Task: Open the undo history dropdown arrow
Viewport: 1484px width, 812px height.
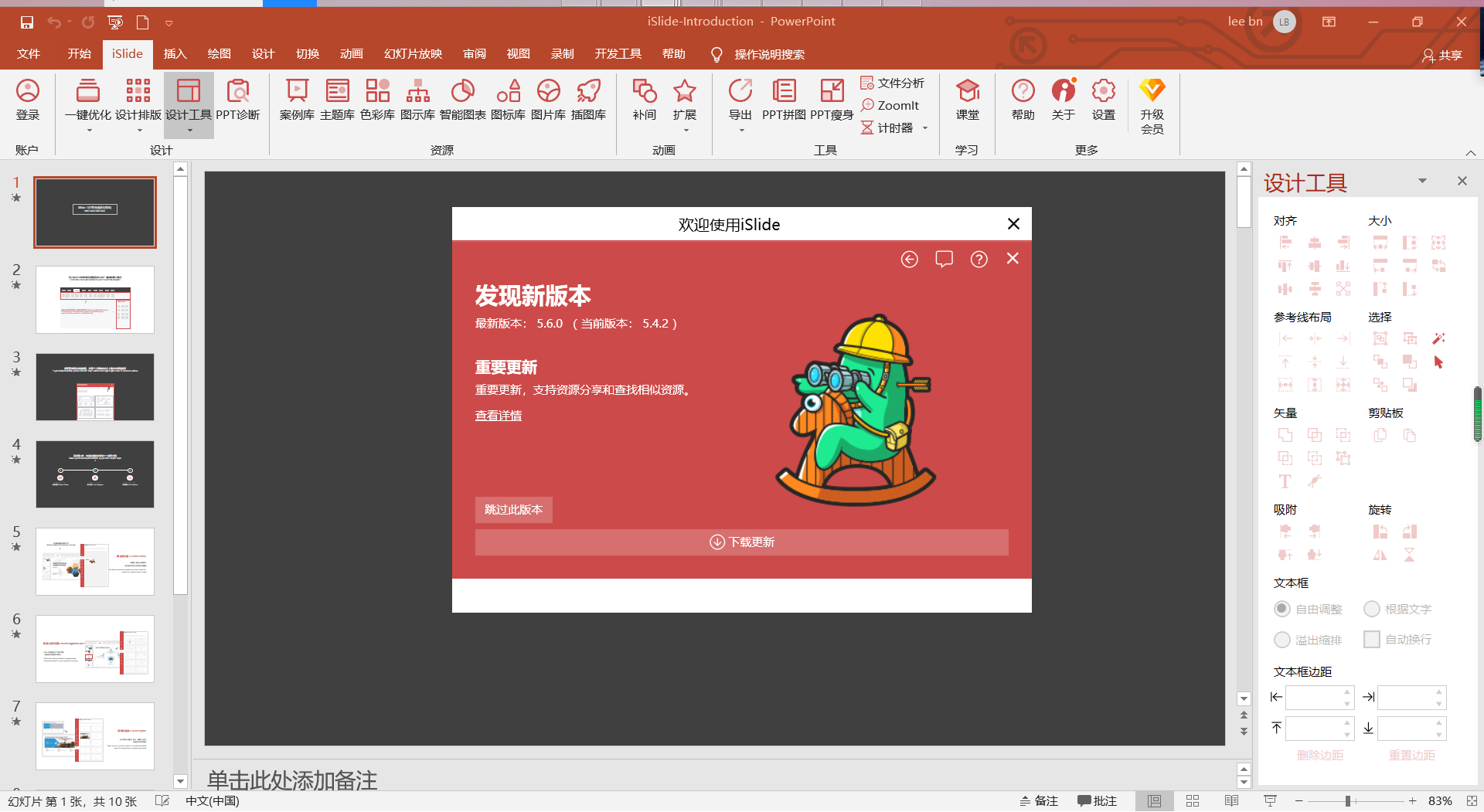Action: point(70,22)
